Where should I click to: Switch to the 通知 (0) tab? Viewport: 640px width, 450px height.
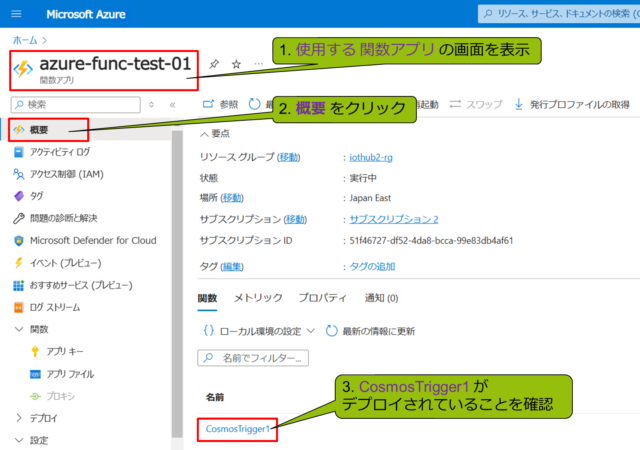(x=381, y=298)
